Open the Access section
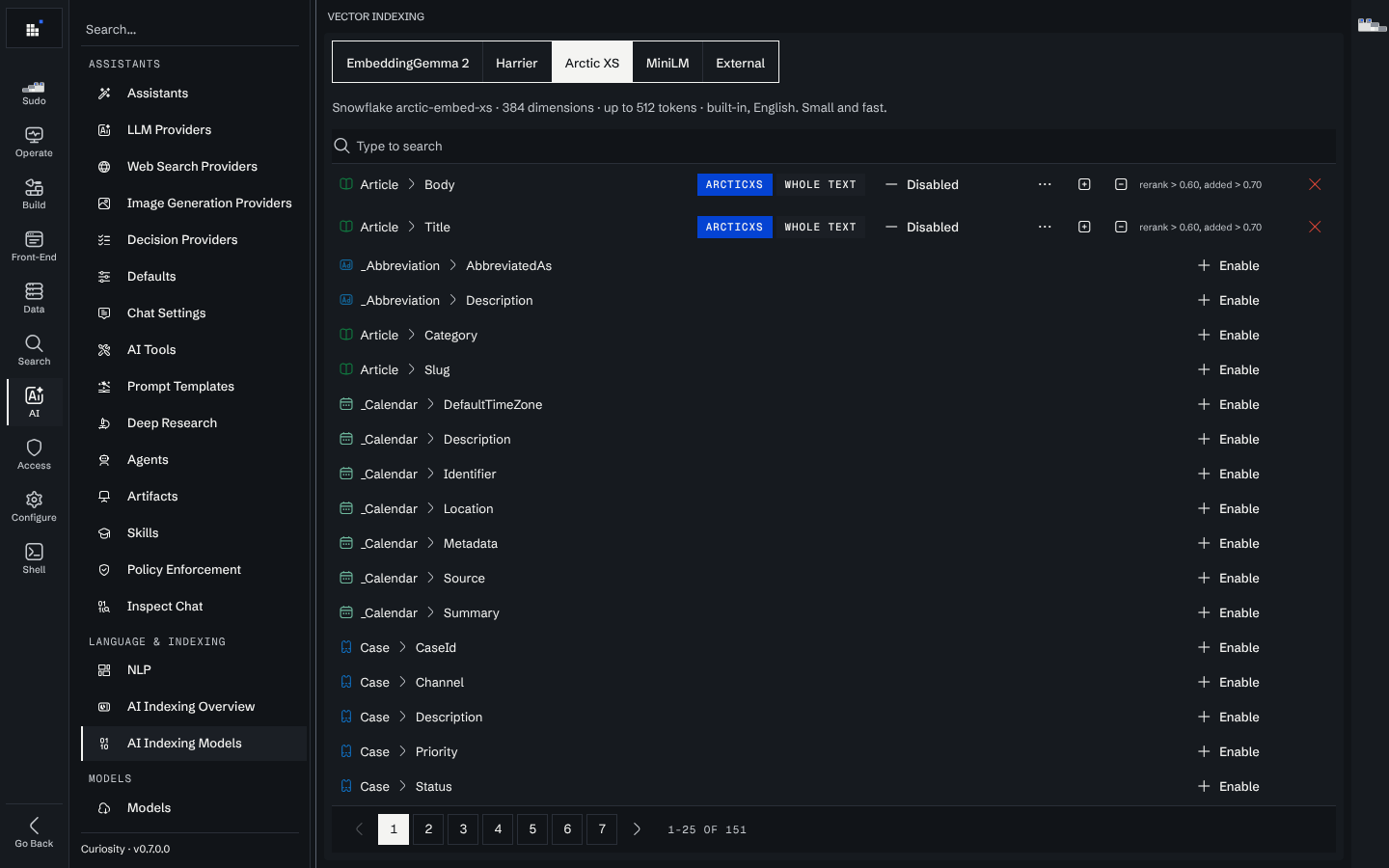The image size is (1389, 868). point(34,454)
